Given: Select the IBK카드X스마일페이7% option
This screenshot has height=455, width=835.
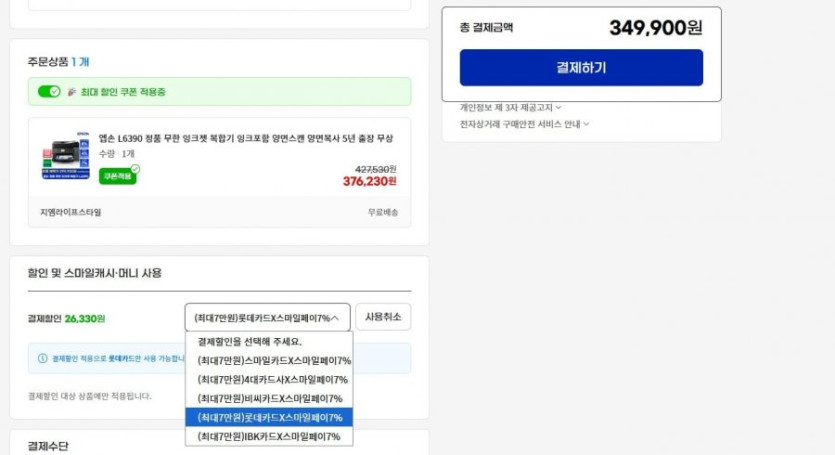Looking at the screenshot, I should [x=269, y=436].
